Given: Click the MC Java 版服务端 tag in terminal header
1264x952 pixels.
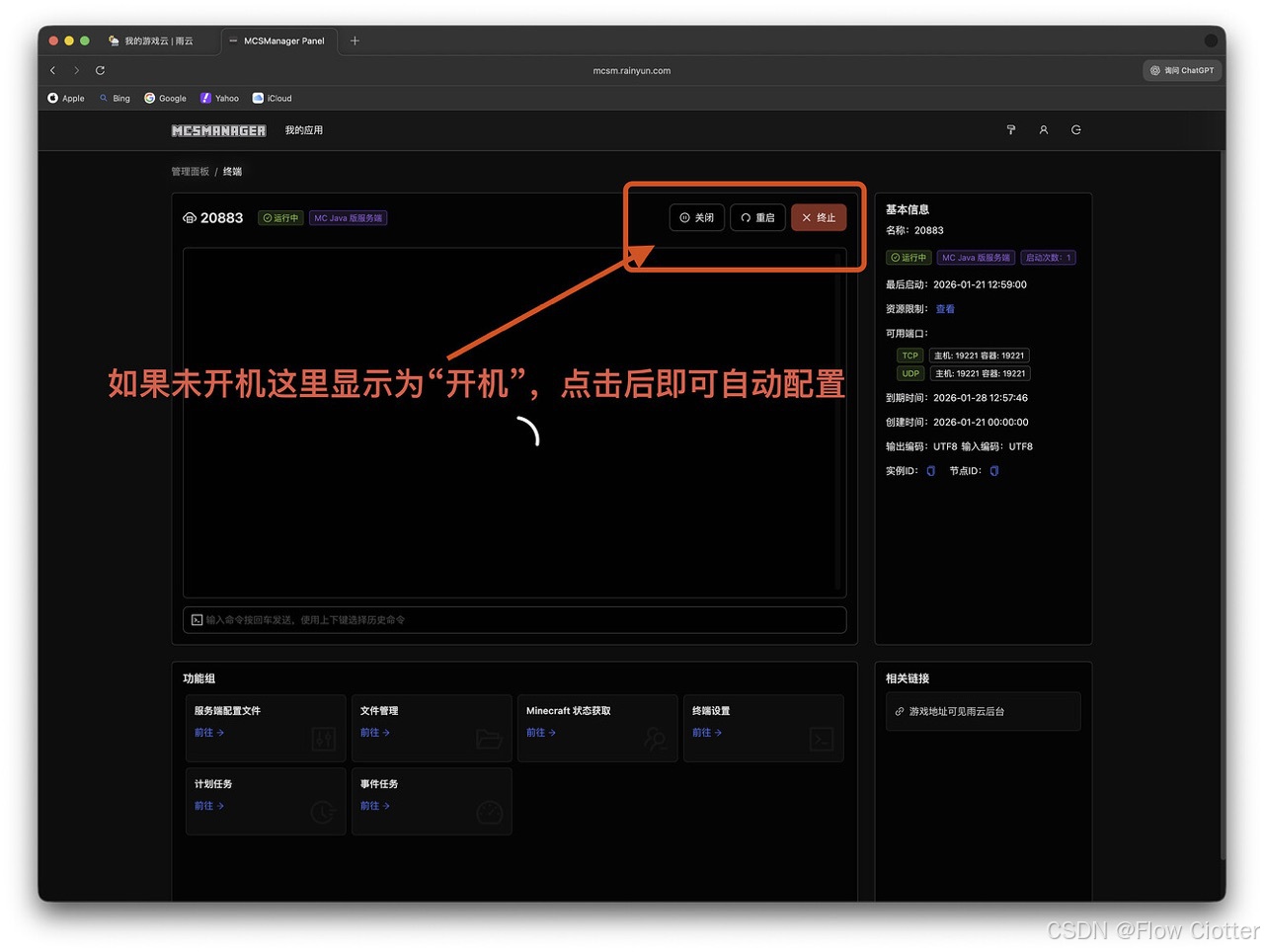Looking at the screenshot, I should click(x=349, y=218).
